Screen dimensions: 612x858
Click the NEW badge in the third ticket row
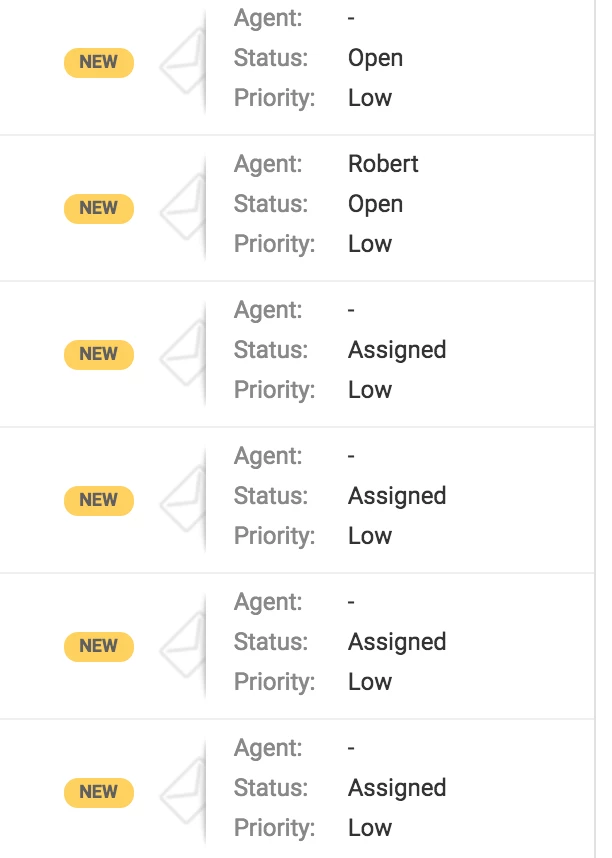pyautogui.click(x=99, y=355)
